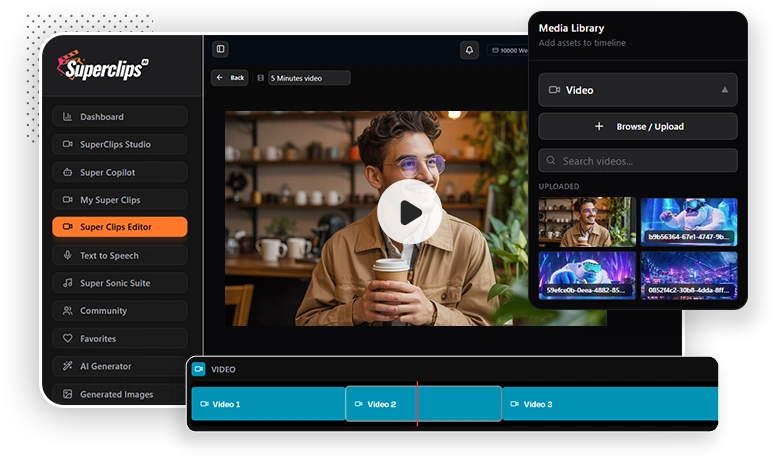Click the collapse triangle on Video section
Viewport: 775px width, 457px height.
click(x=725, y=90)
